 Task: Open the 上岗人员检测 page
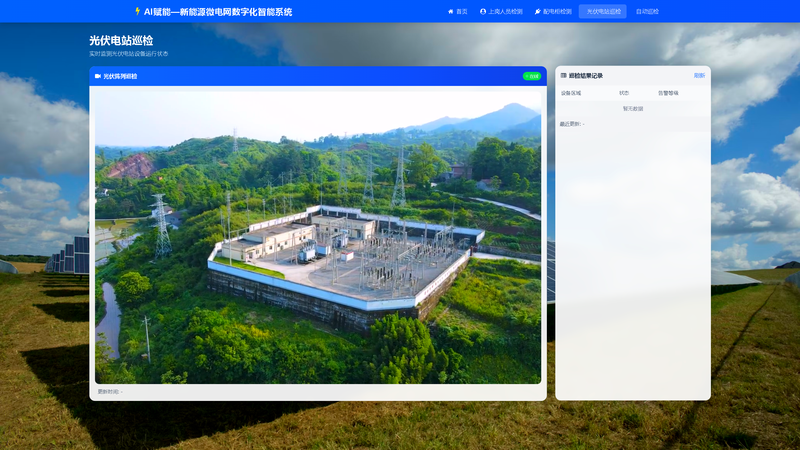click(501, 11)
